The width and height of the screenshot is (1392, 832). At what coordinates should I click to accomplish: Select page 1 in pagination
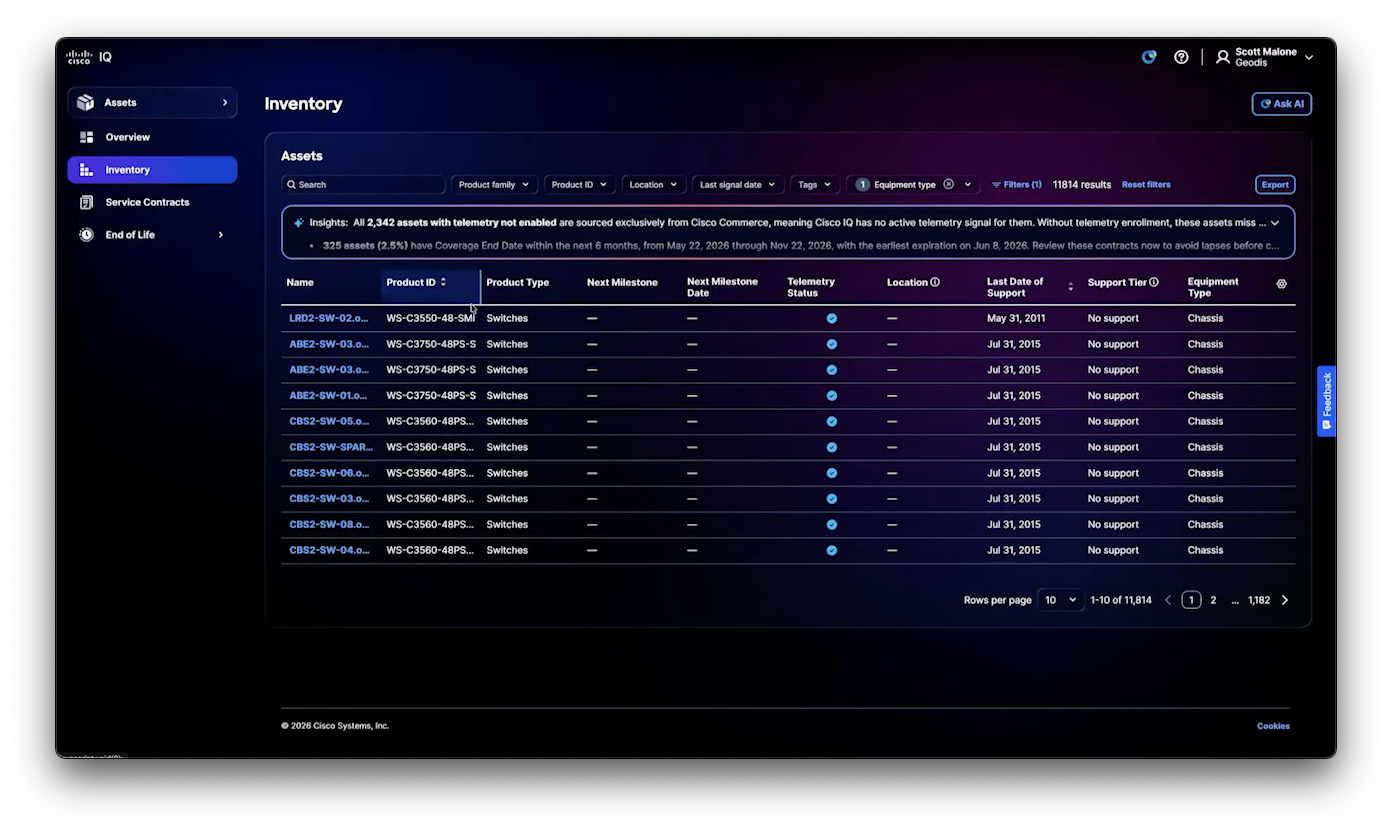point(1191,600)
